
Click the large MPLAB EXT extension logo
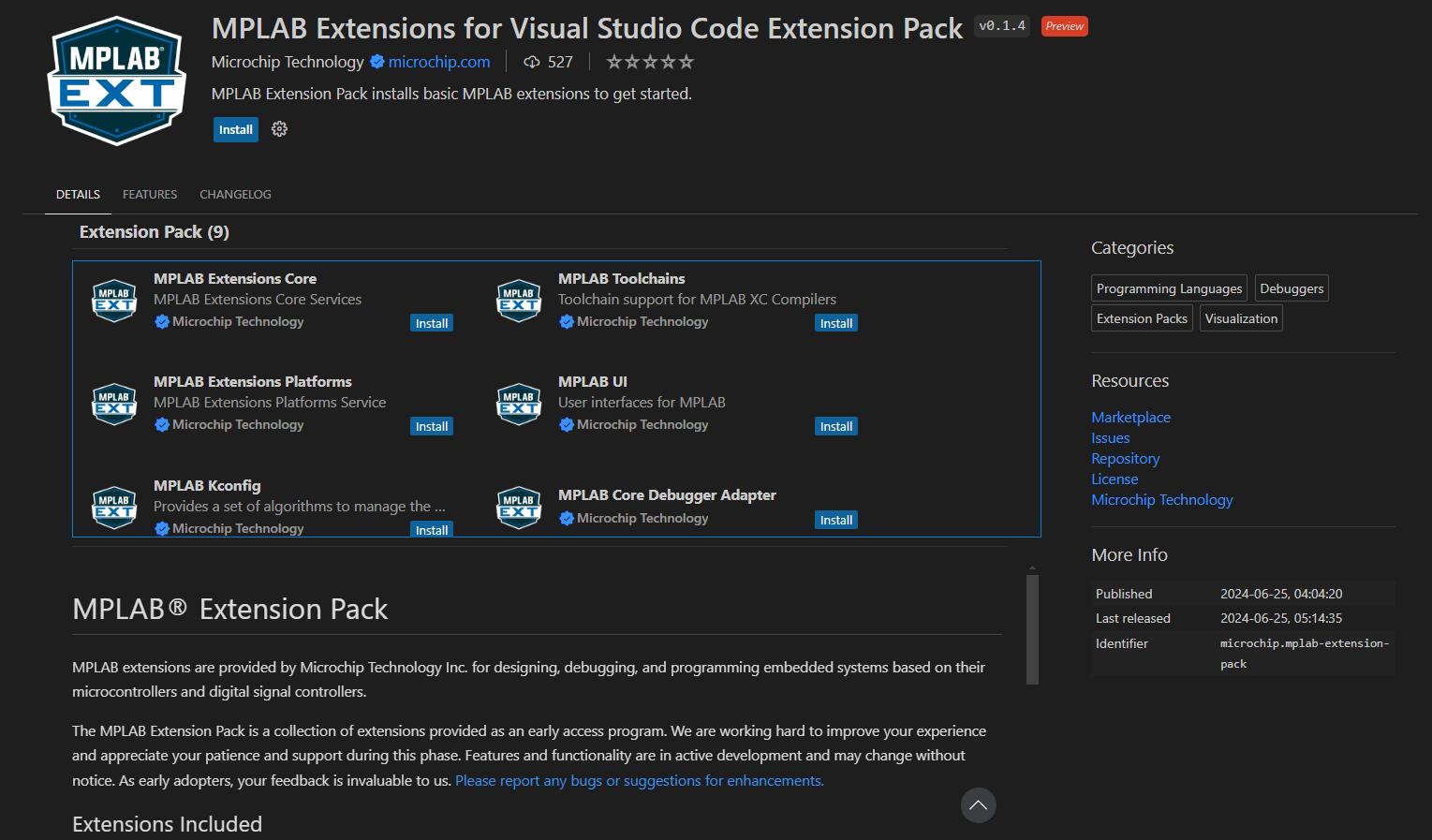pyautogui.click(x=116, y=81)
